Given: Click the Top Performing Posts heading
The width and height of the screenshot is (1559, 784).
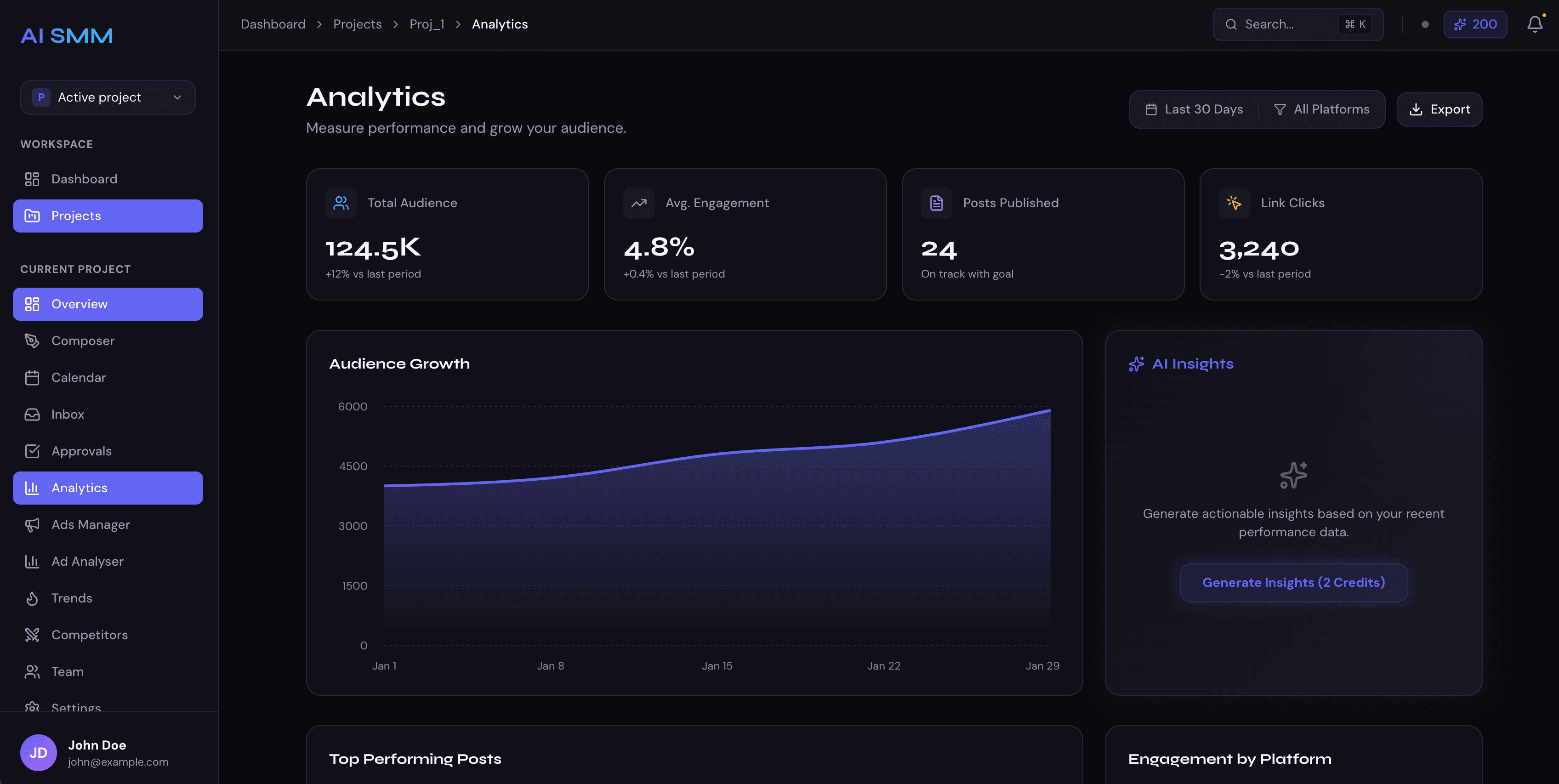Looking at the screenshot, I should 415,759.
